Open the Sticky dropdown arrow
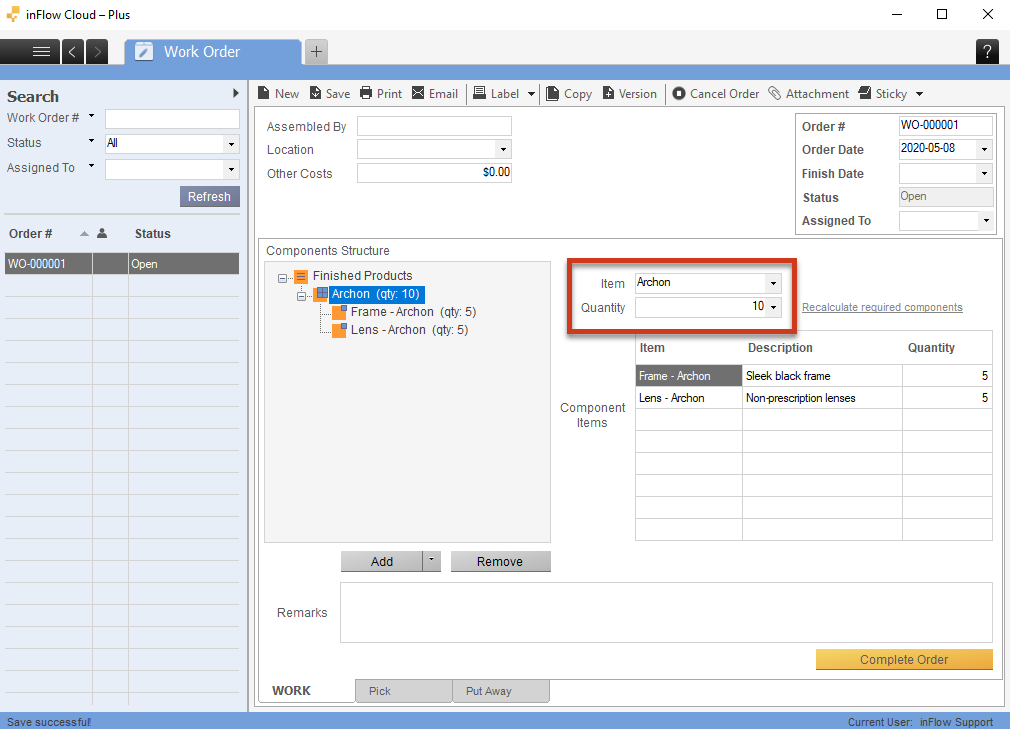This screenshot has height=729, width=1010. pyautogui.click(x=919, y=94)
